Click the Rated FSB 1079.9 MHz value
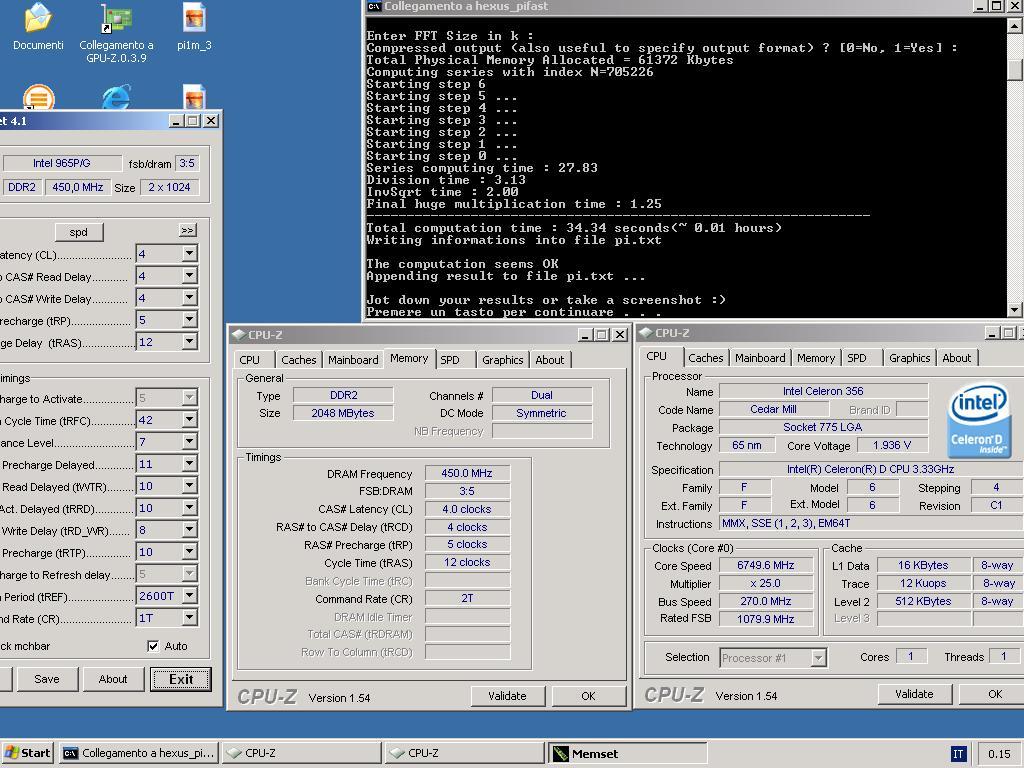Viewport: 1024px width, 768px height. [766, 618]
